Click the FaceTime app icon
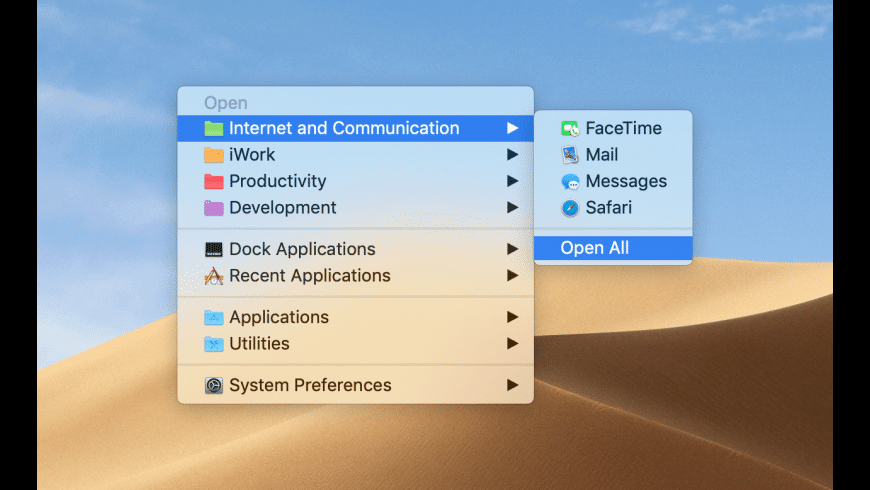This screenshot has width=870, height=490. [570, 129]
